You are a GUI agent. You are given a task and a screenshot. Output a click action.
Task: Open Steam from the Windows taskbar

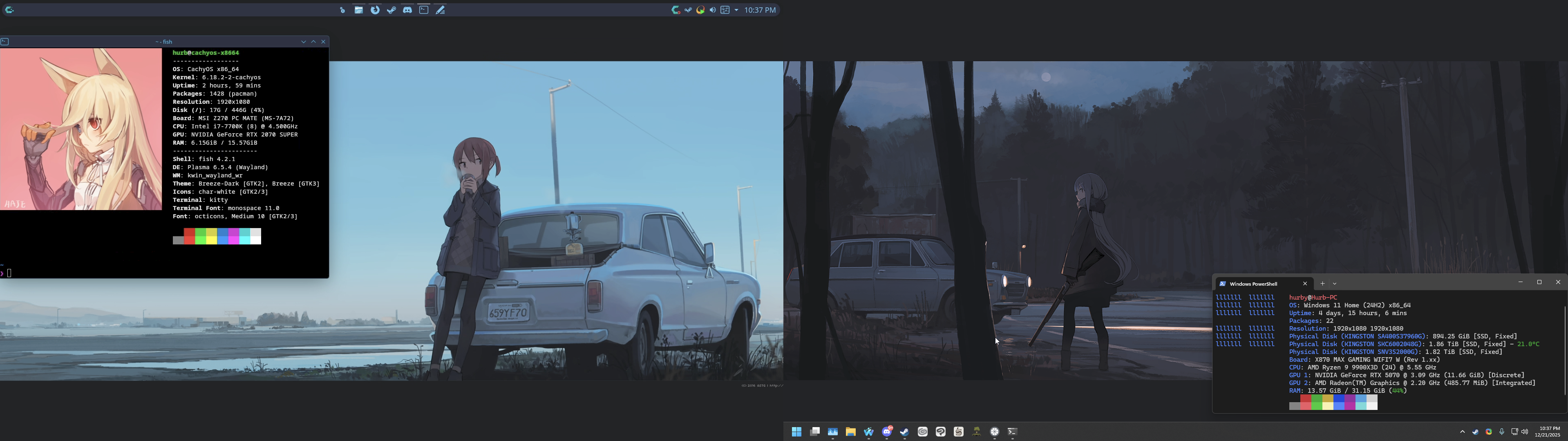pyautogui.click(x=904, y=432)
